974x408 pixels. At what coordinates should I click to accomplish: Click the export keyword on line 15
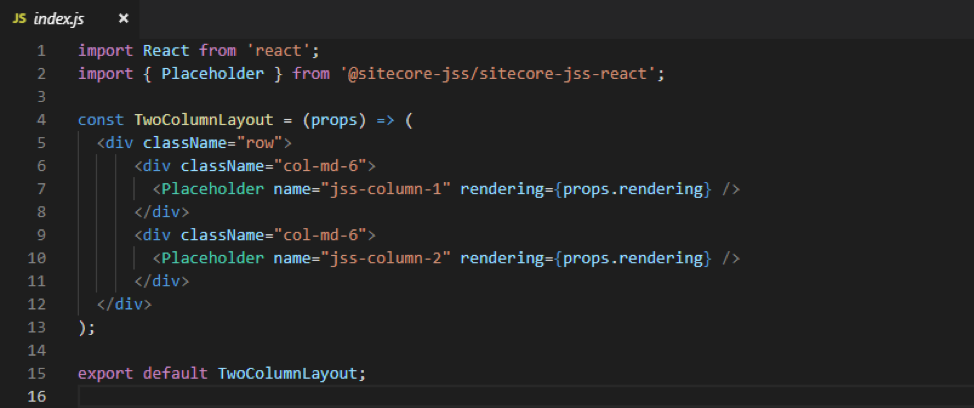coord(106,373)
